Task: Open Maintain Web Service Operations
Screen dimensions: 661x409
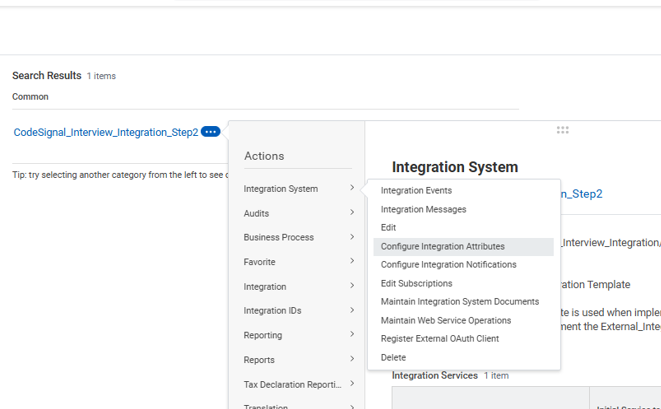Action: [464, 320]
